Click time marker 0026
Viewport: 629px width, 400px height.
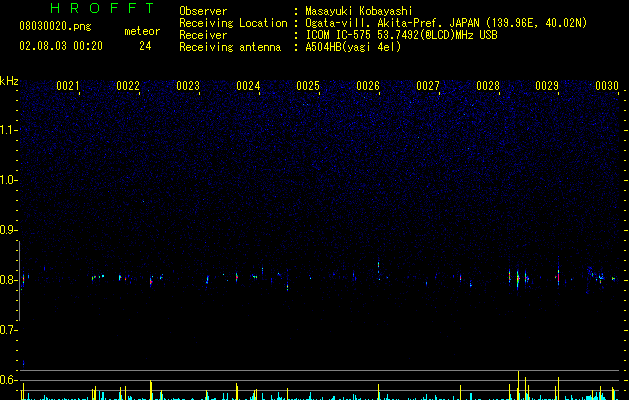pos(368,86)
